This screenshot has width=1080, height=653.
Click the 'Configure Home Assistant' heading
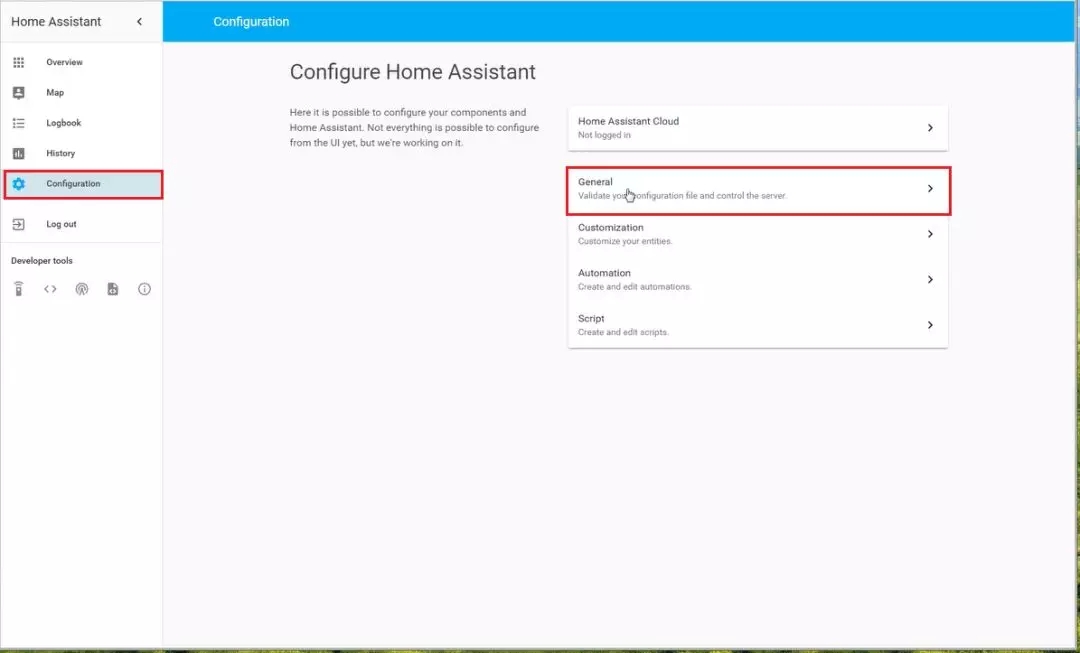tap(413, 72)
